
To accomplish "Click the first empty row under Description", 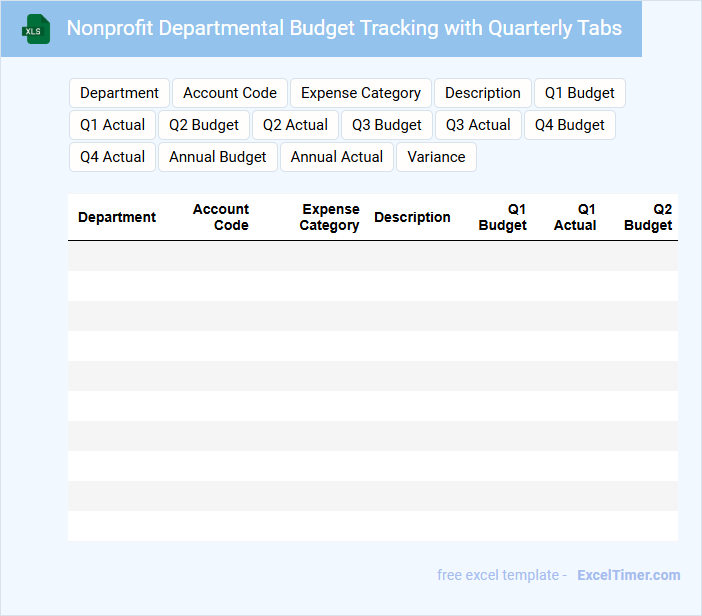I will [412, 256].
